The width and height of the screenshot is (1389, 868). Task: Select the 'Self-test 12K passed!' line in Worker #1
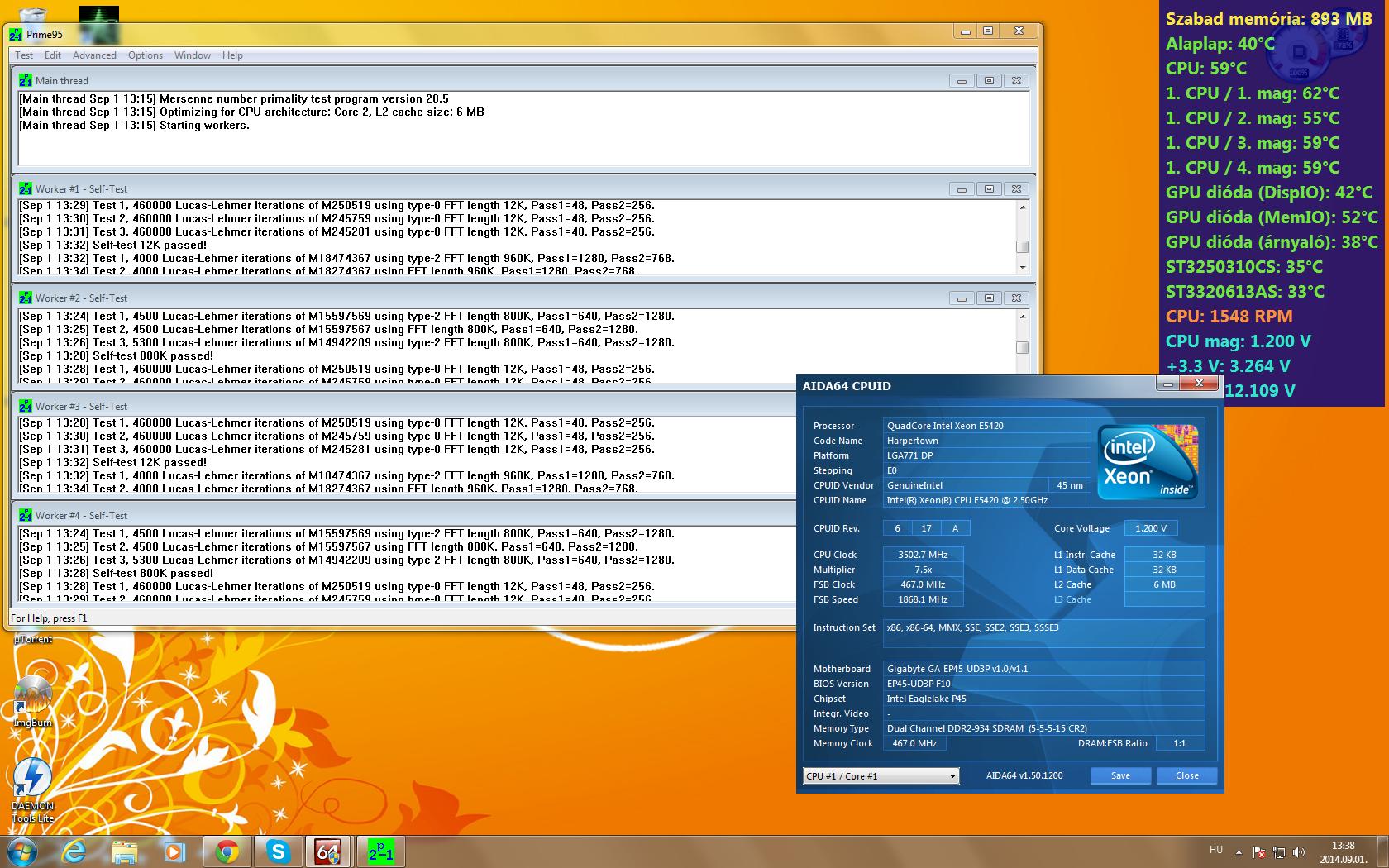(x=112, y=246)
